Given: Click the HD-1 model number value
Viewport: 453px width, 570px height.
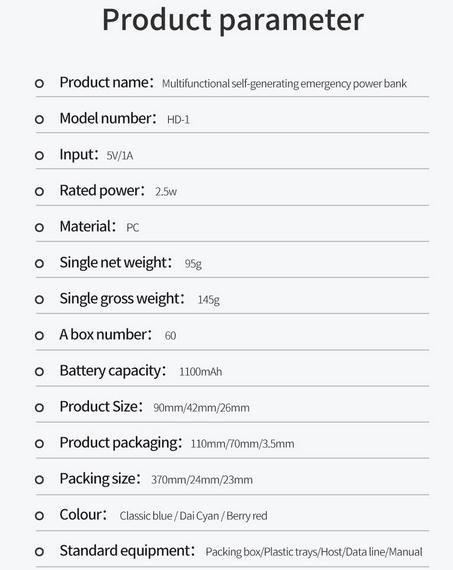Looking at the screenshot, I should point(178,120).
